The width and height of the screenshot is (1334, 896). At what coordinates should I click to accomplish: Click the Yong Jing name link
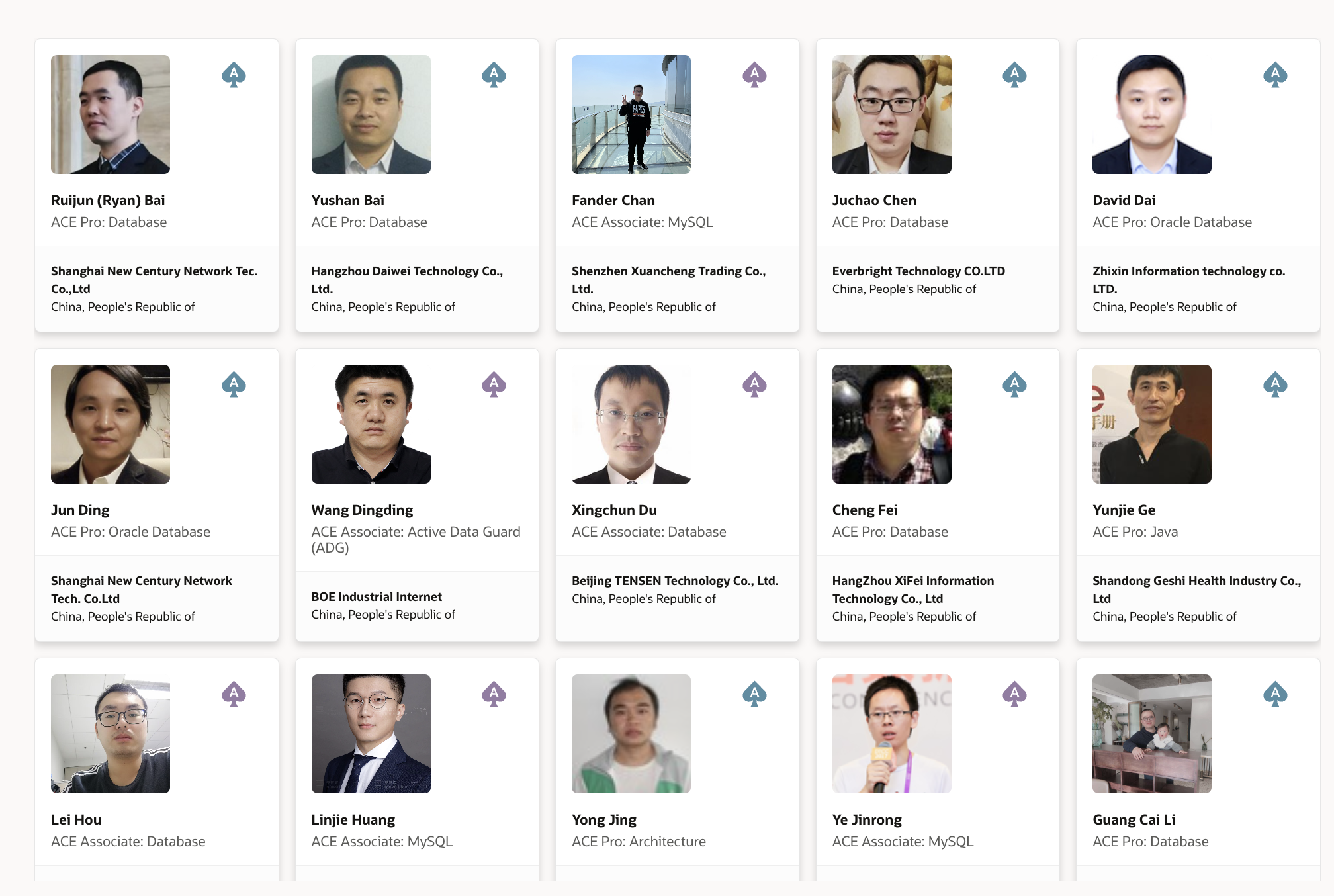(603, 820)
